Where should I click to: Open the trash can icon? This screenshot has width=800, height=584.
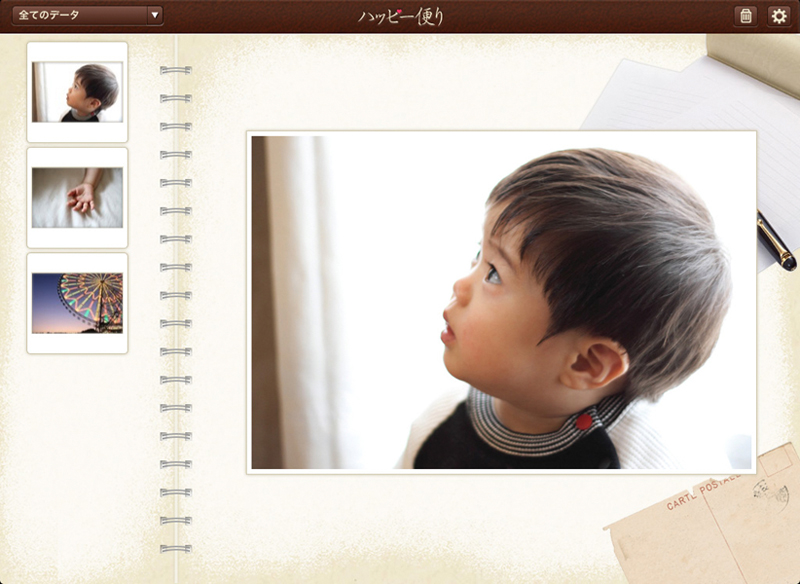[745, 16]
